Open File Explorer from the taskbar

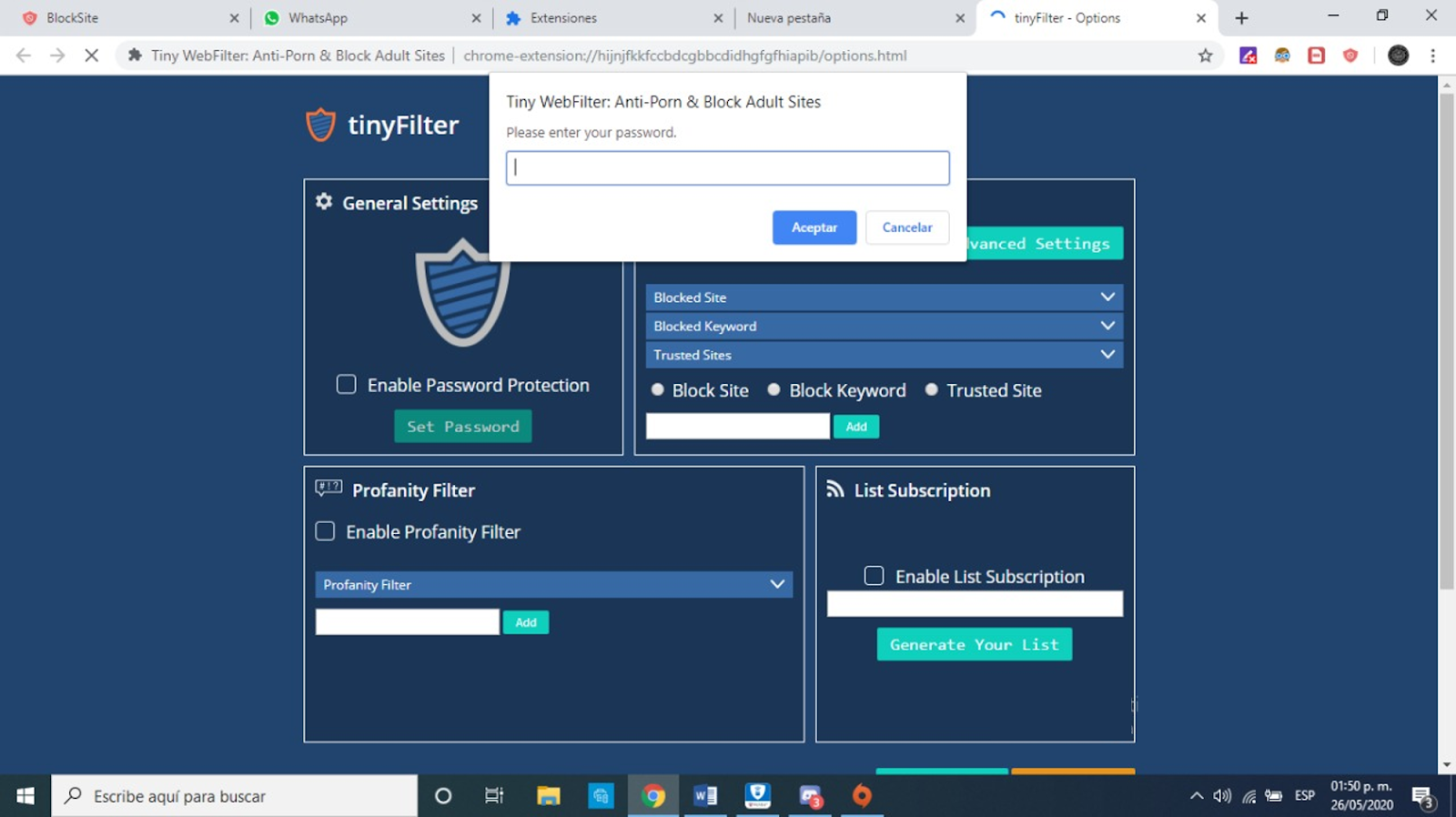(548, 796)
